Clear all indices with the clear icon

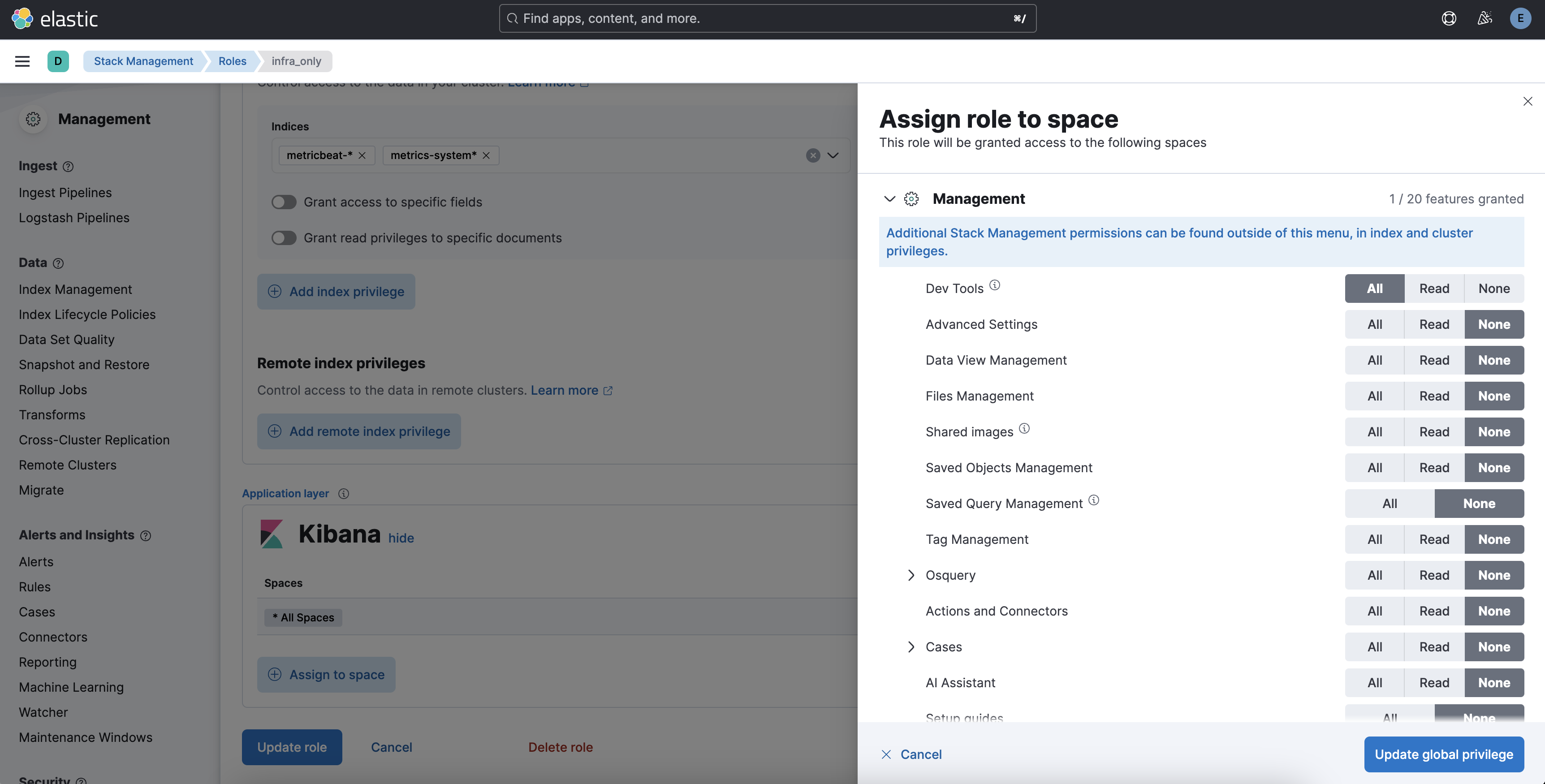(x=813, y=155)
